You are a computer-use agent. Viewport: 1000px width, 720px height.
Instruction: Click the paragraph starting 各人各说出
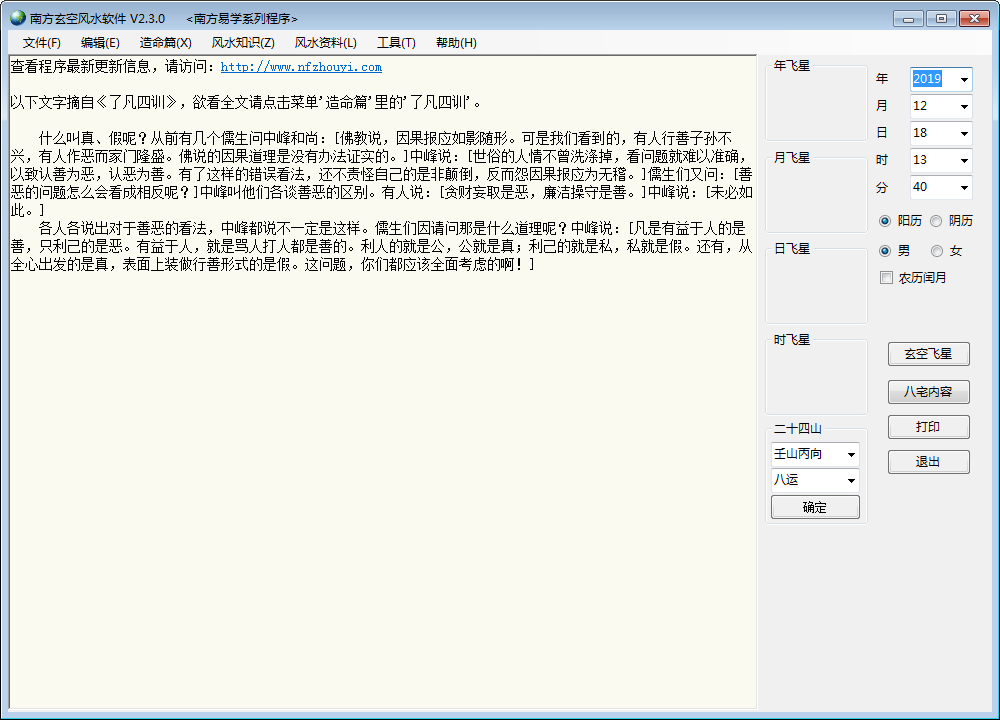[381, 246]
